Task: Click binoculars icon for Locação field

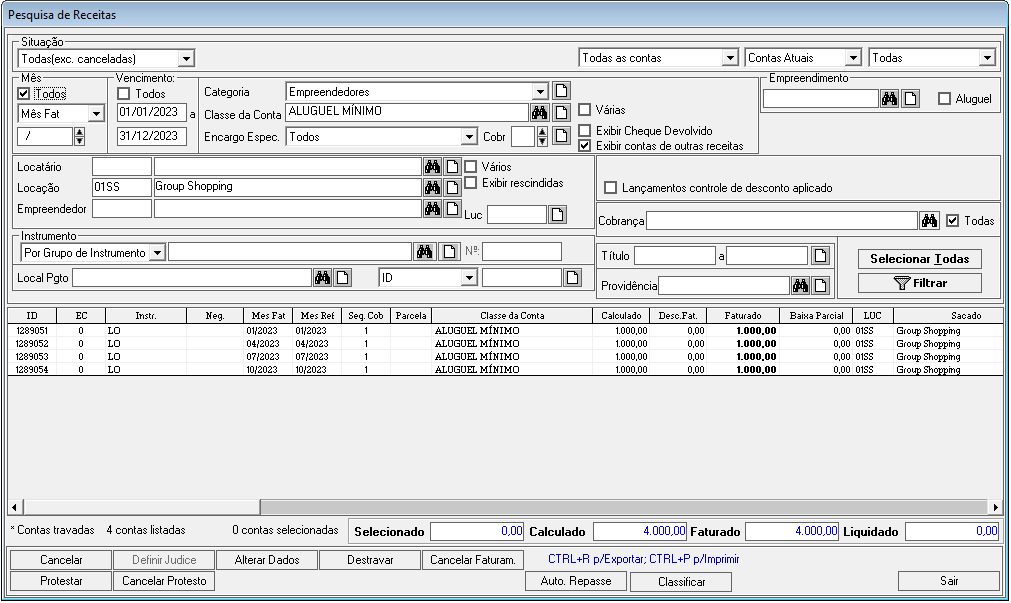Action: 432,187
